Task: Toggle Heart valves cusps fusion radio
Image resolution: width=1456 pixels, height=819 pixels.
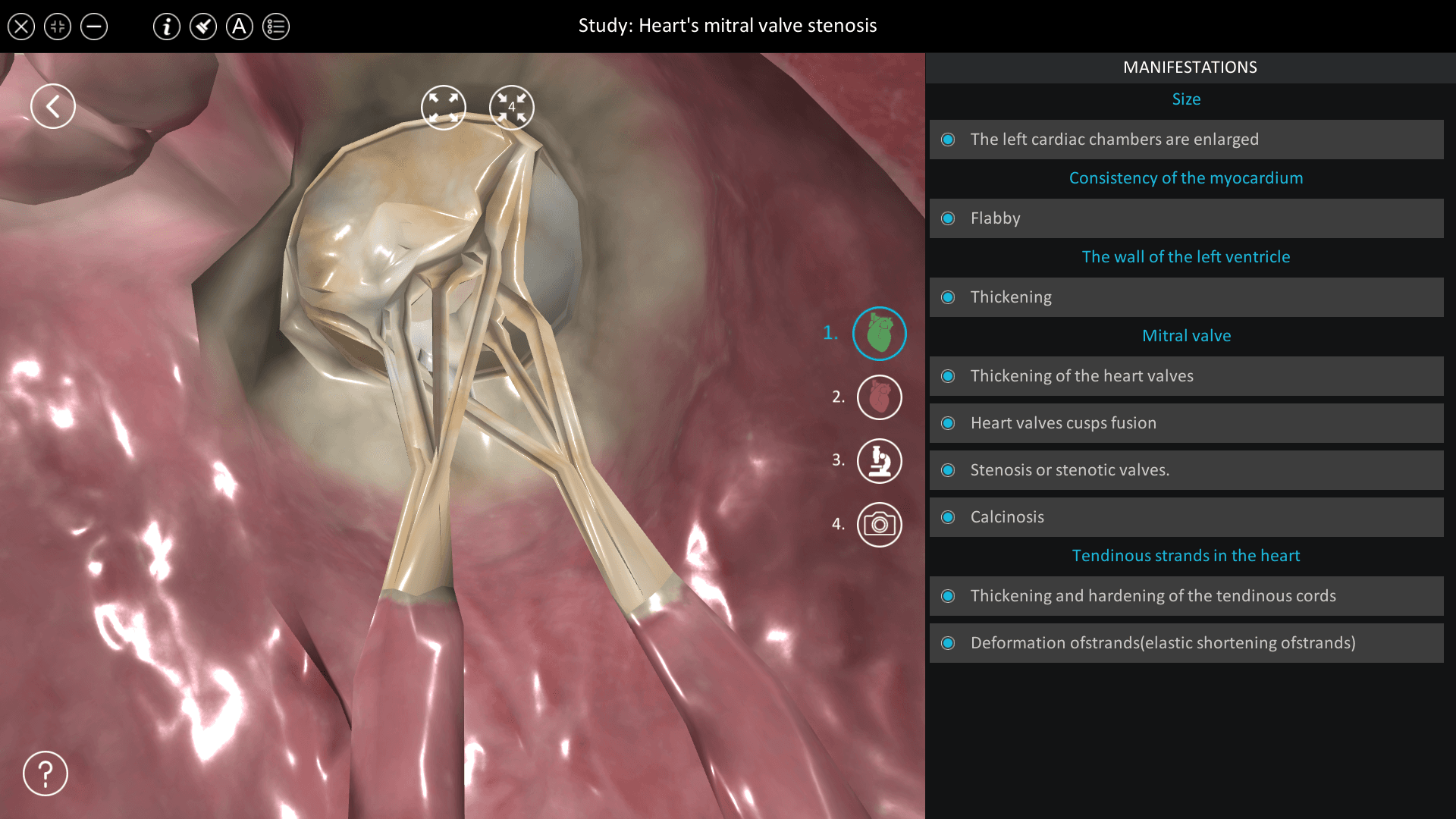Action: click(948, 423)
